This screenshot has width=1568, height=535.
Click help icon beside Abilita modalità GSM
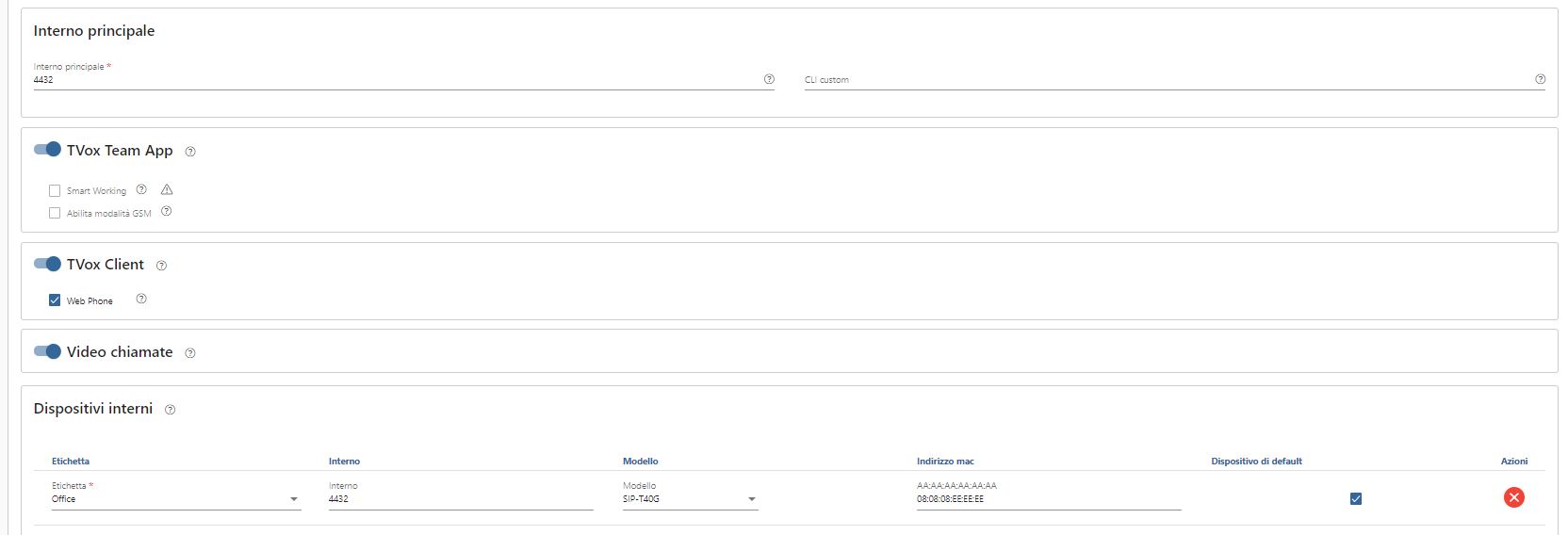click(166, 212)
